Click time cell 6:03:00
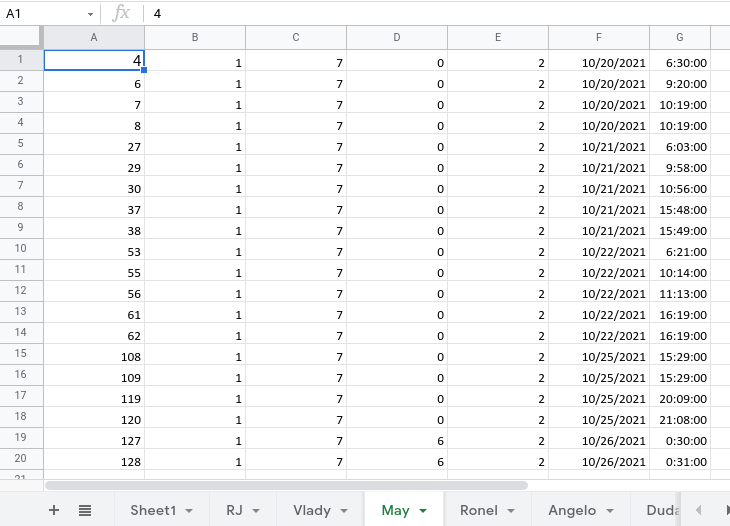Image resolution: width=730 pixels, height=526 pixels. pos(680,144)
